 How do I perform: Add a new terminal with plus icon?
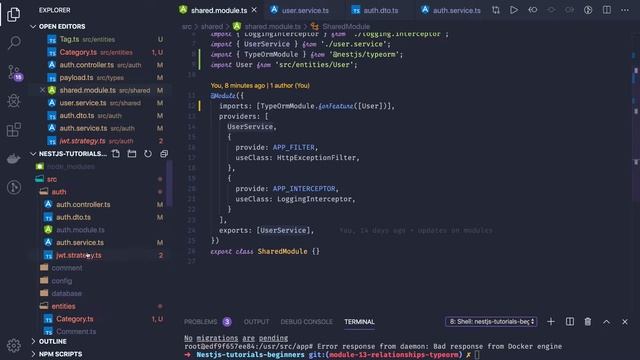tap(551, 322)
